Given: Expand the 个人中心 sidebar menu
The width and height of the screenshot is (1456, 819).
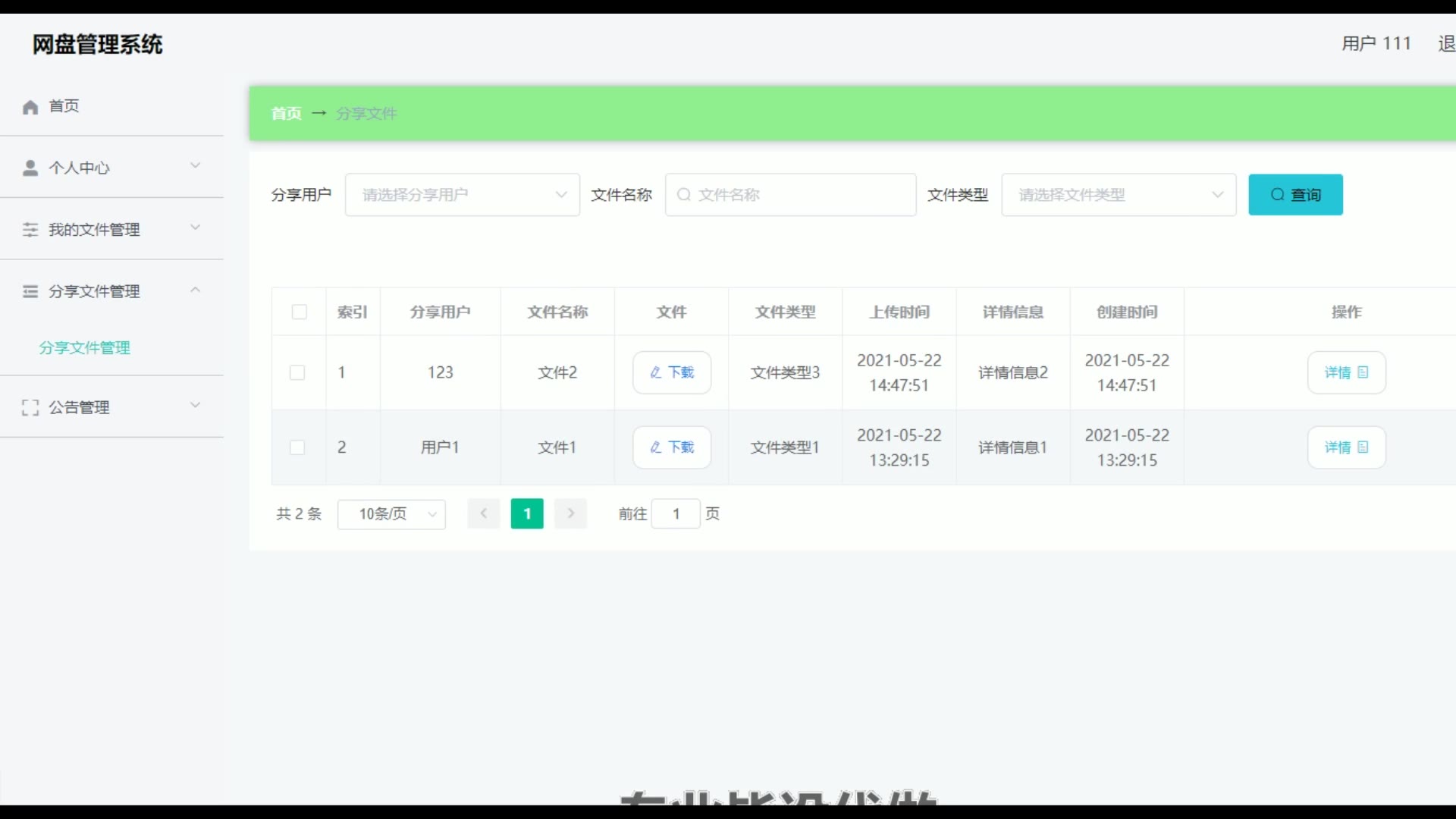Looking at the screenshot, I should click(112, 168).
